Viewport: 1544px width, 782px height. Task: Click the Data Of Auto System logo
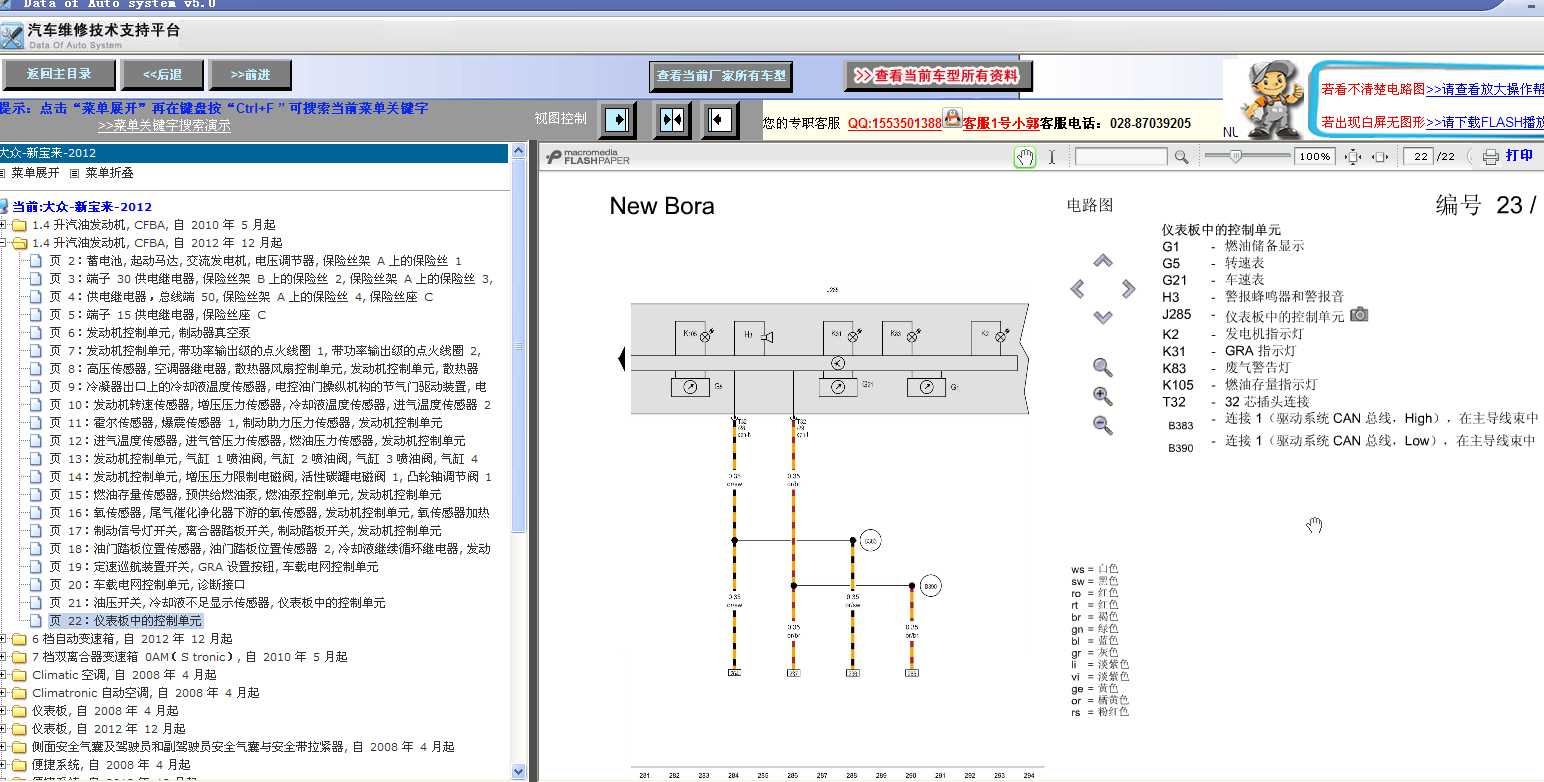12,37
